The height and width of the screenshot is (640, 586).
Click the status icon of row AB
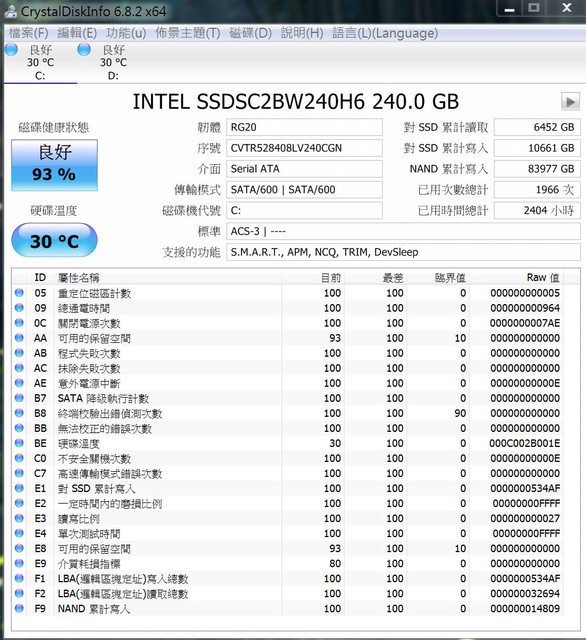click(19, 353)
